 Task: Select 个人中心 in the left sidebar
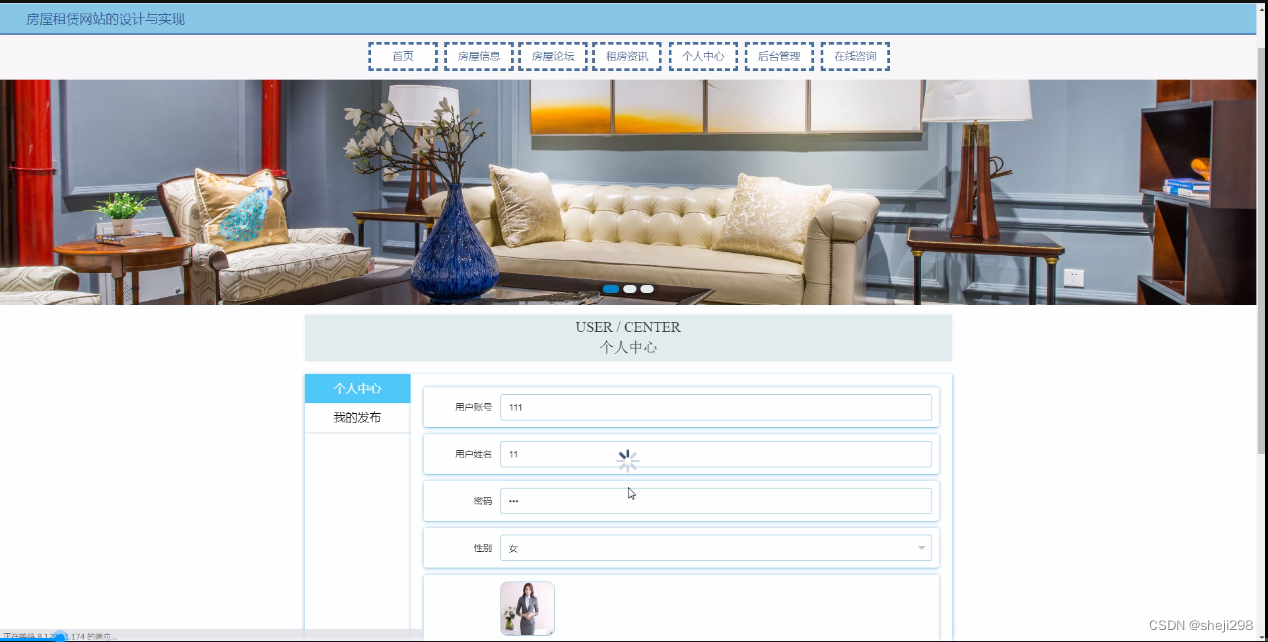pyautogui.click(x=357, y=388)
